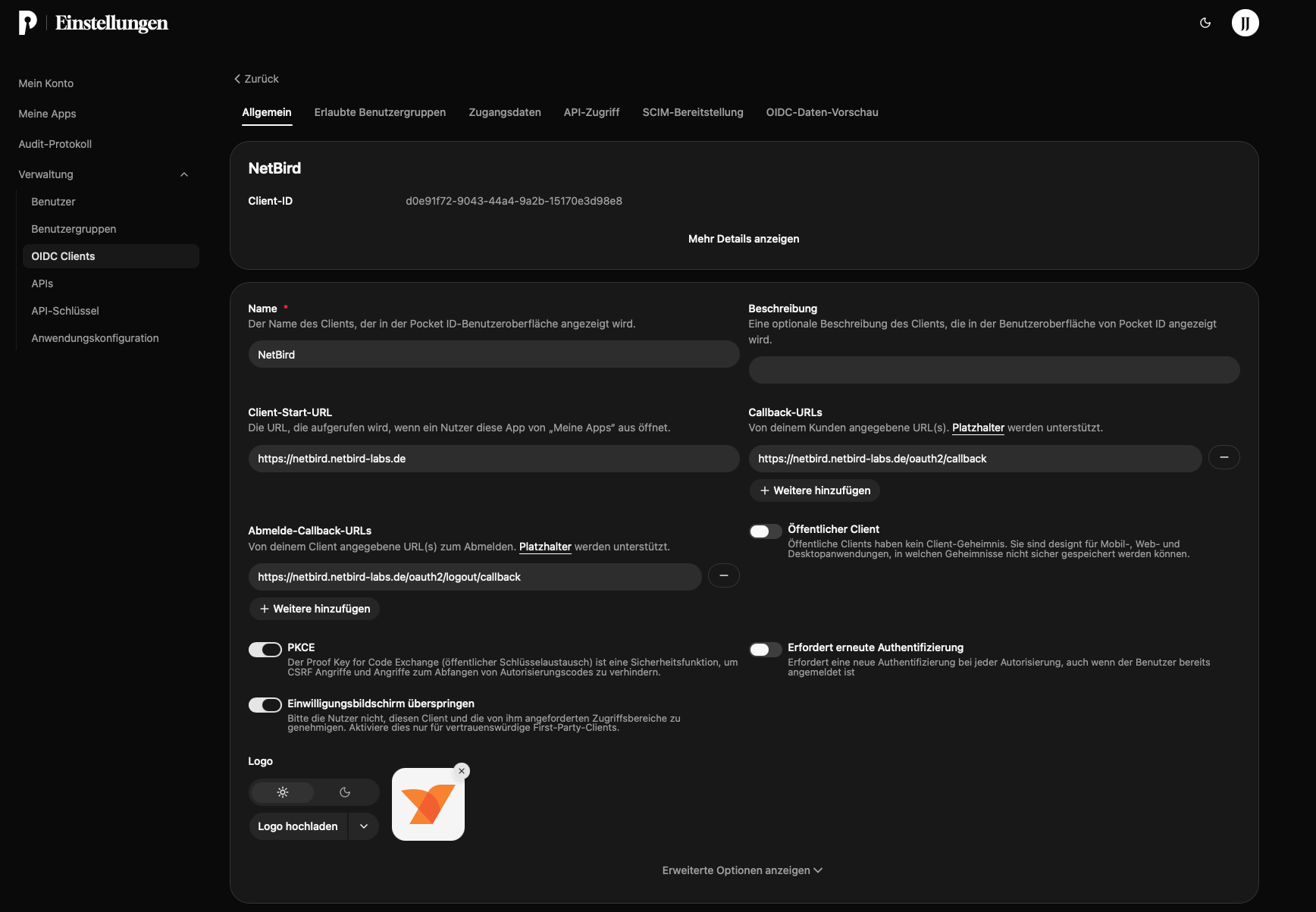Screen dimensions: 1316x912
Task: Click the Pocket ID logo icon
Action: 28,23
